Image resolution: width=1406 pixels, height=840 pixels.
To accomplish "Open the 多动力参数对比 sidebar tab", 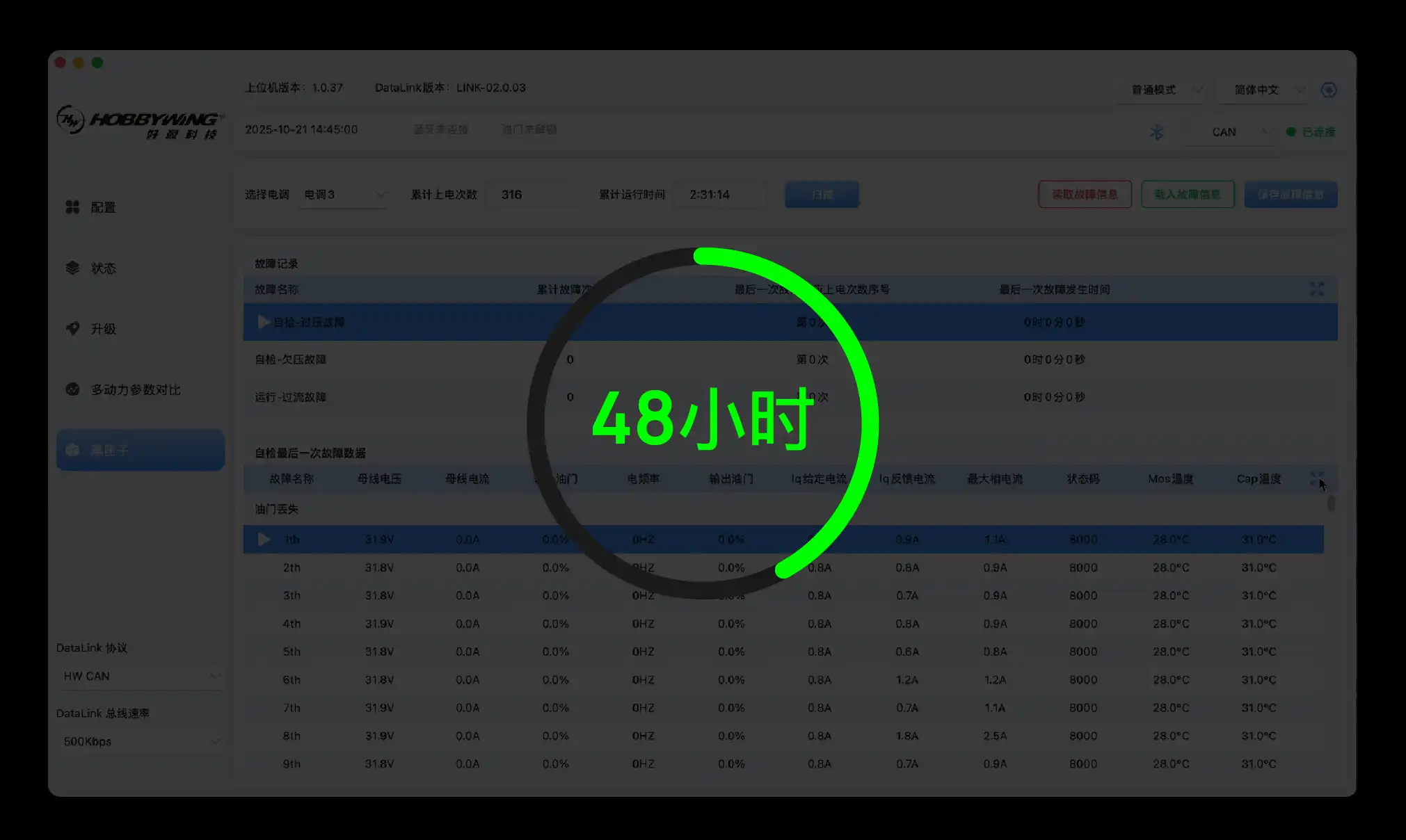I will (136, 389).
